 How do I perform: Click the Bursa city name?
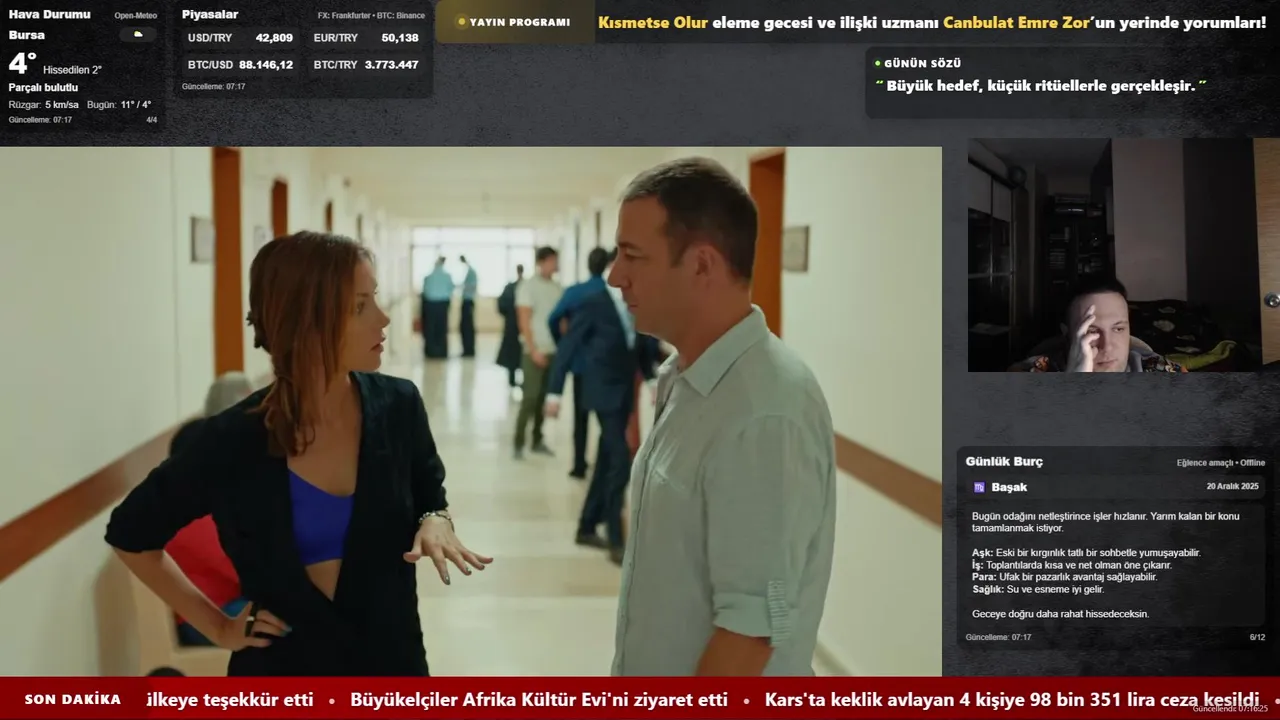click(x=27, y=35)
